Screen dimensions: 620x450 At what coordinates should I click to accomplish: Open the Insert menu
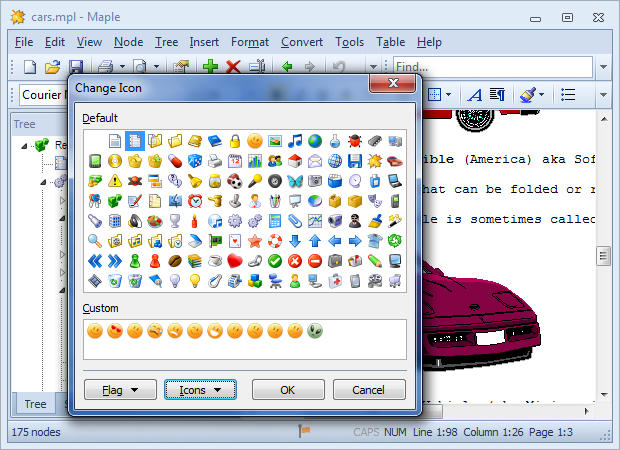204,42
